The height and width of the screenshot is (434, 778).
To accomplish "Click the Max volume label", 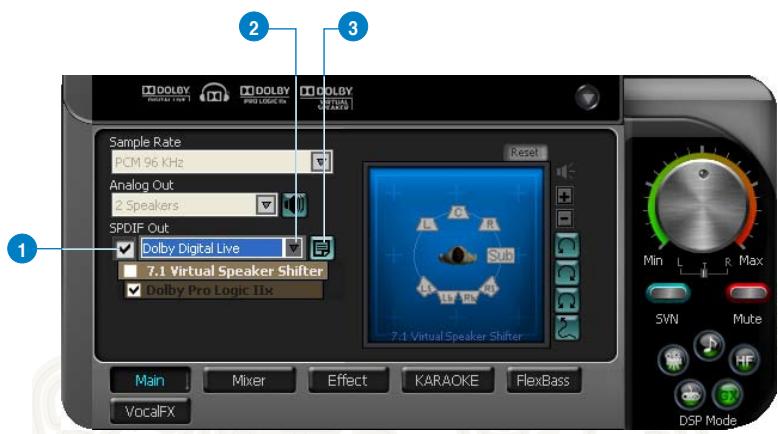I will 751,260.
